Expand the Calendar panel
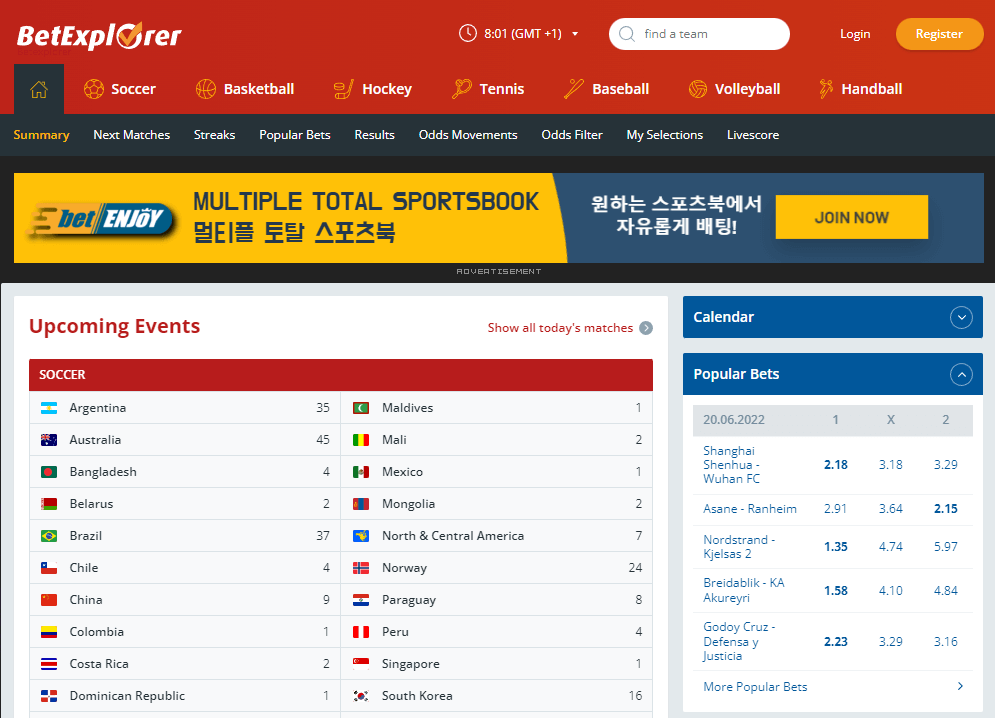The image size is (995, 718). 961,317
